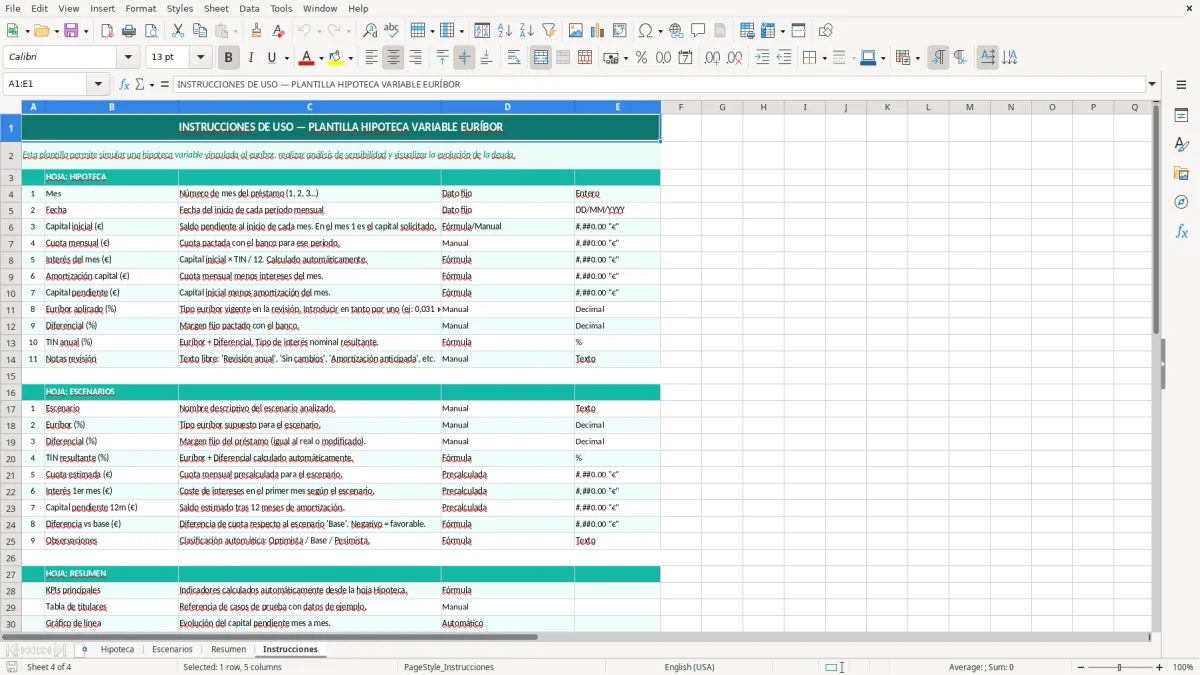Expand the formula bar arrow
The height and width of the screenshot is (675, 1200).
point(1153,84)
